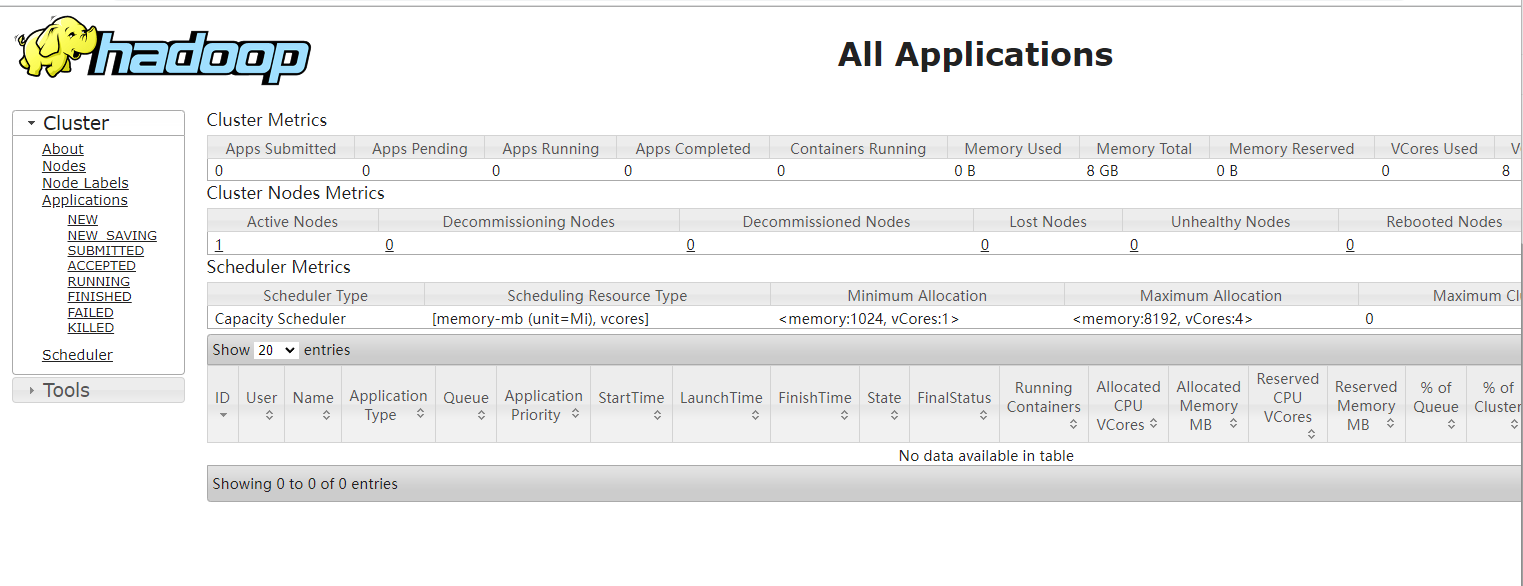Expand the Tools section
Screen dimensions: 1523x586
point(98,390)
